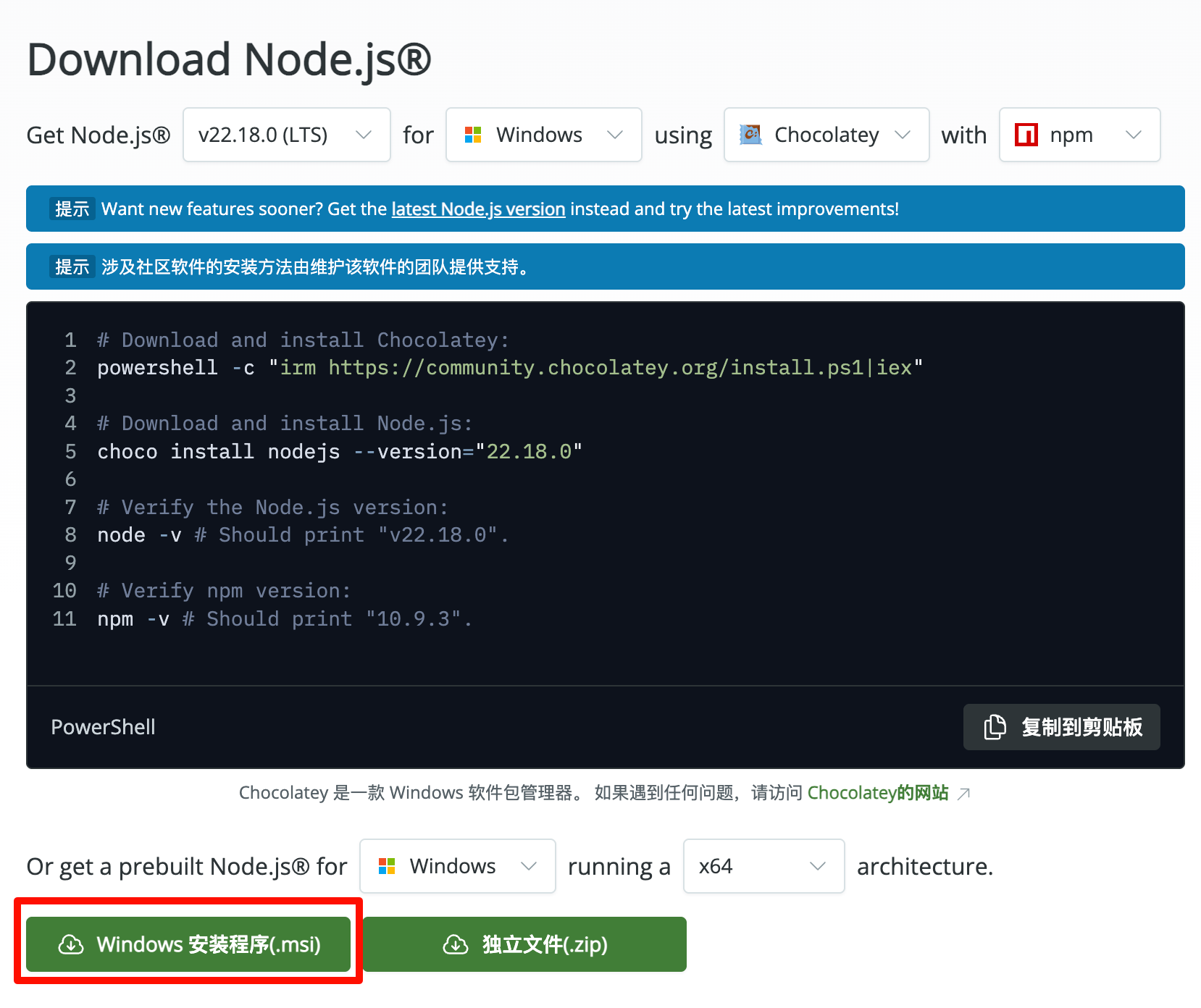Screen dimensions: 1201x1008
Task: Click the download cloud icon on .zip button
Action: (x=456, y=944)
